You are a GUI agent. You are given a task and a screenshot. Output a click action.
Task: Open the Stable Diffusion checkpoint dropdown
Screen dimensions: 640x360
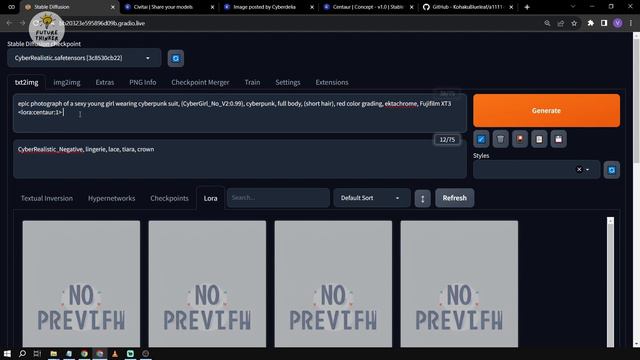[x=84, y=58]
